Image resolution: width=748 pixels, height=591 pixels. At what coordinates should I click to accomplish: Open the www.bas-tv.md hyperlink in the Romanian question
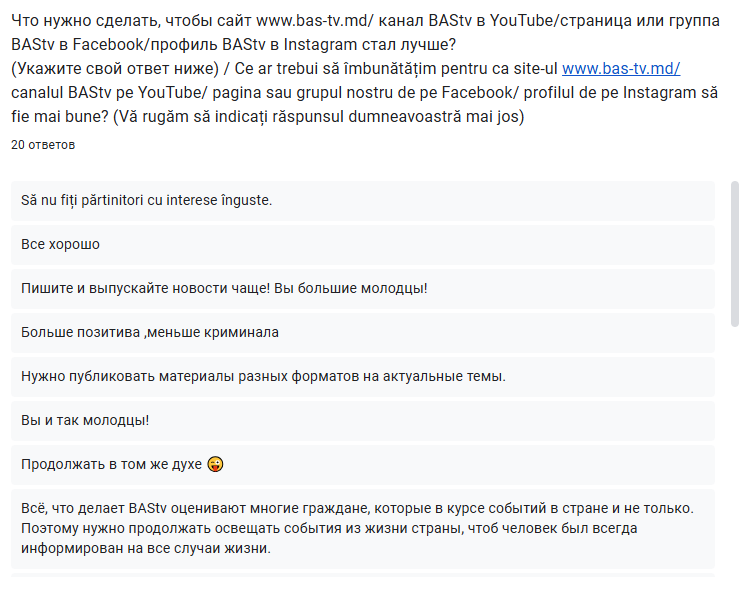tap(620, 69)
